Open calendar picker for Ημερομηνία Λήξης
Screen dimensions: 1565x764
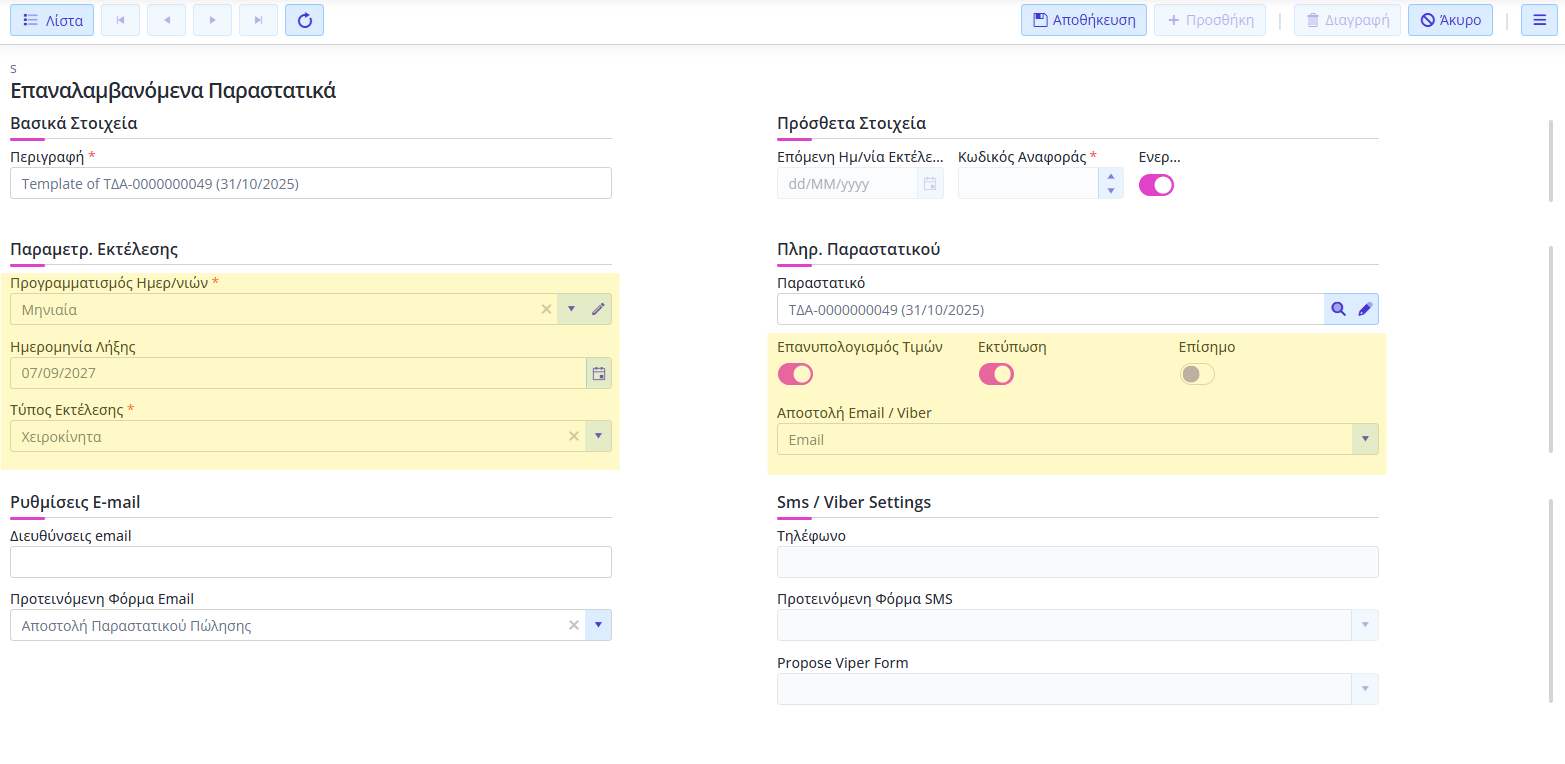[x=598, y=373]
